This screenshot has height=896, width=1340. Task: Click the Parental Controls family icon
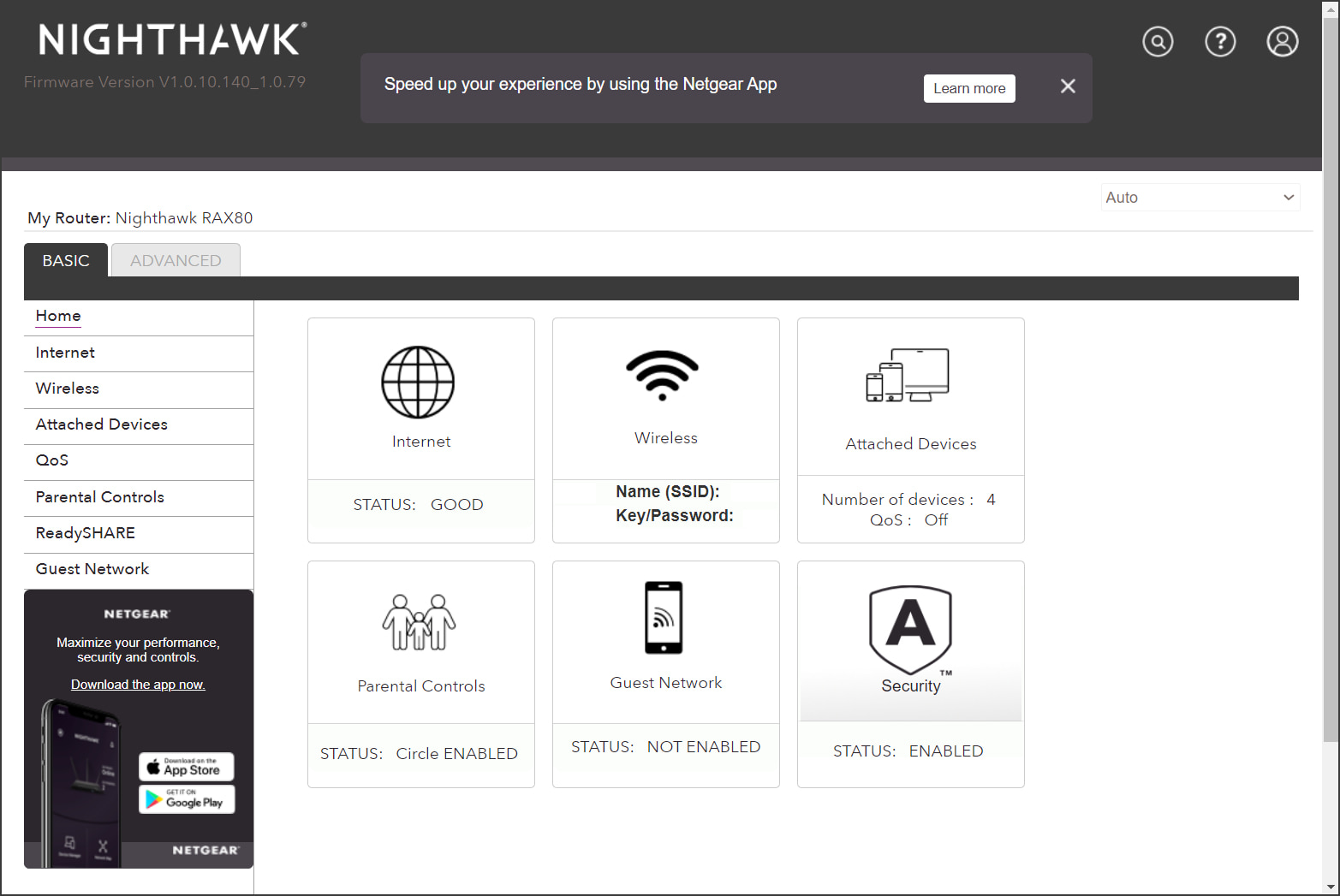click(419, 622)
